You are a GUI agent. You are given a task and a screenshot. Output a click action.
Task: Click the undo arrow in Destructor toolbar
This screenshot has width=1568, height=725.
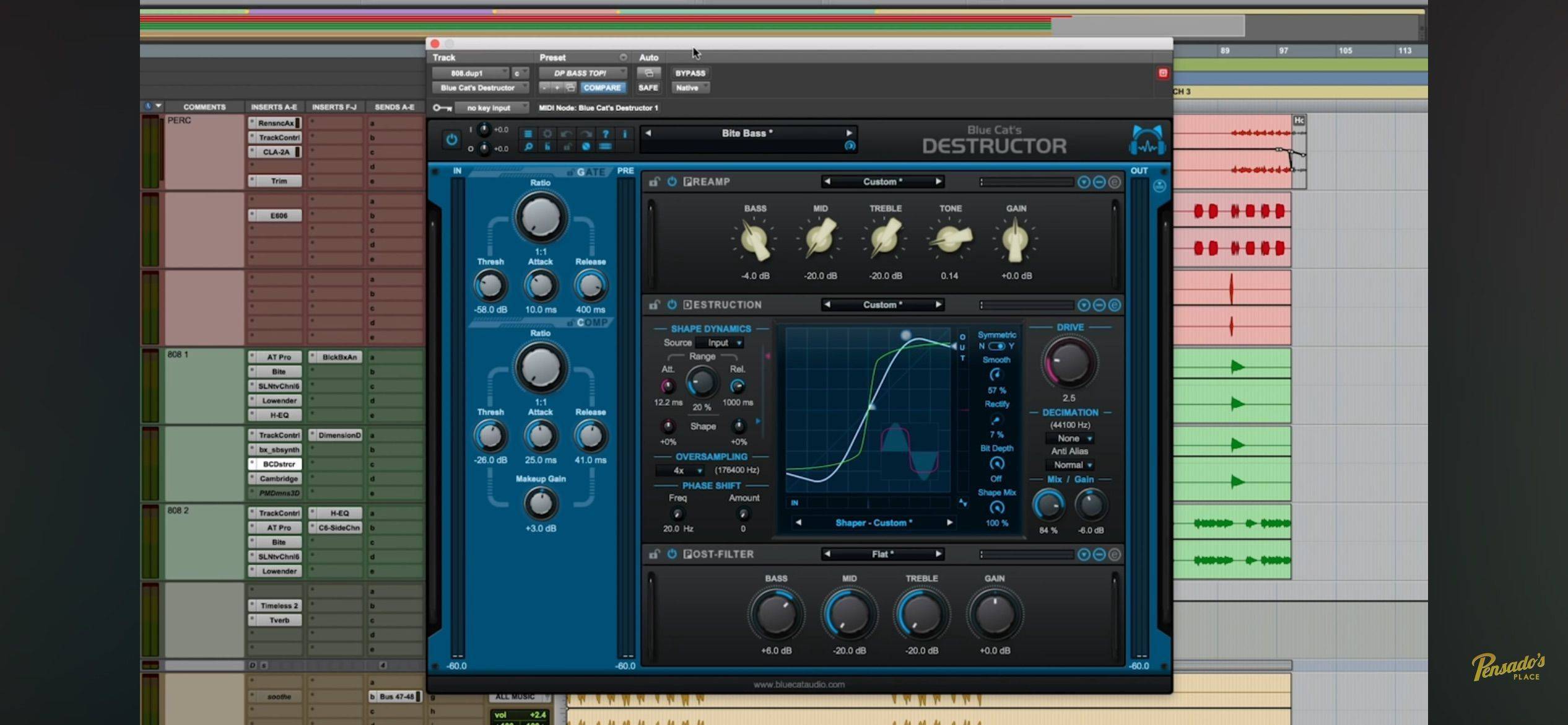pyautogui.click(x=566, y=133)
